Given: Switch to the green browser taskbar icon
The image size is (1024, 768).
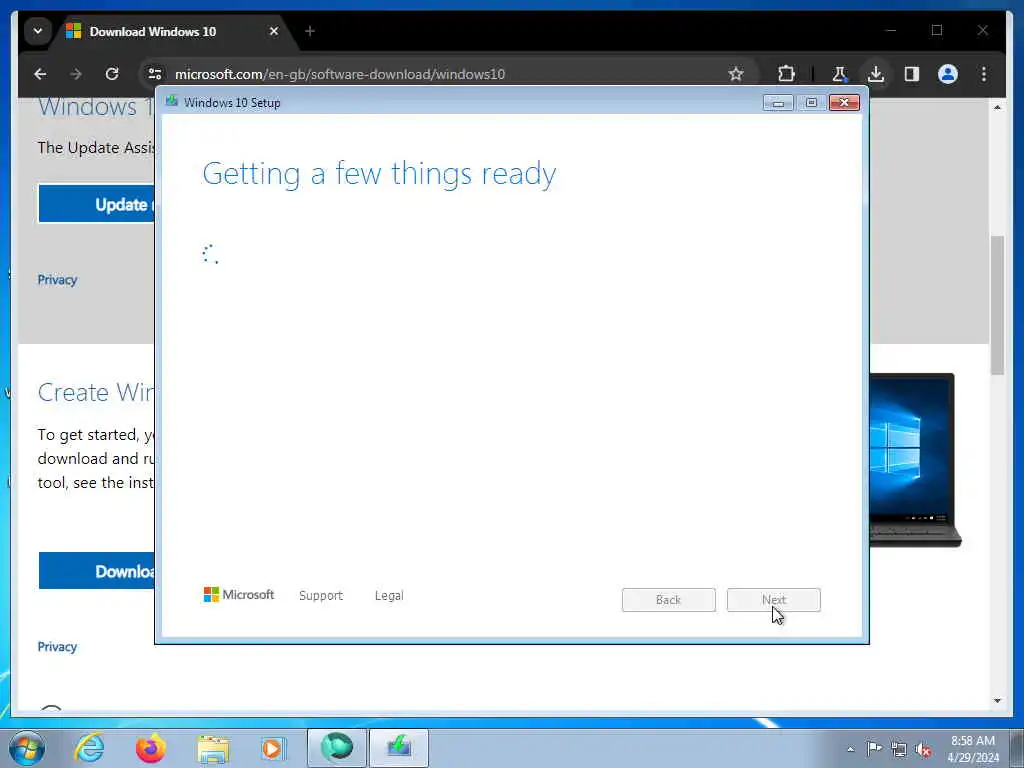Looking at the screenshot, I should point(336,748).
